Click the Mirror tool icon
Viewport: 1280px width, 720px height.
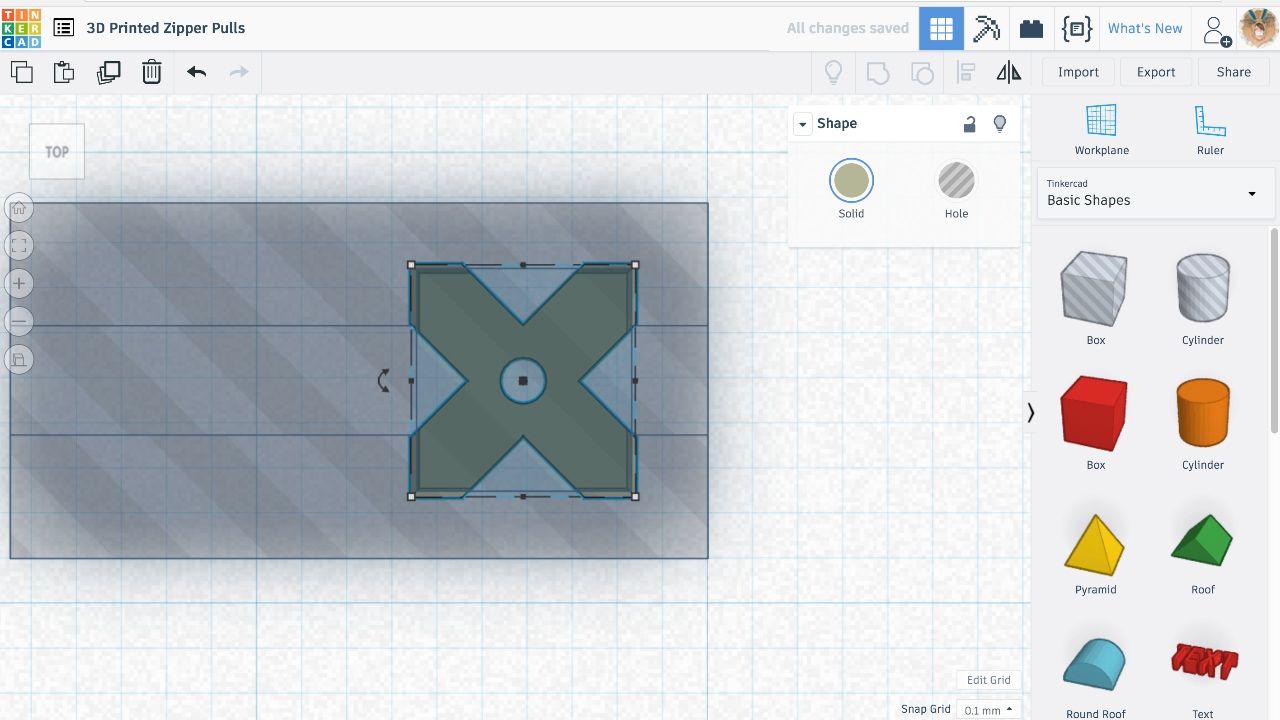(1009, 72)
